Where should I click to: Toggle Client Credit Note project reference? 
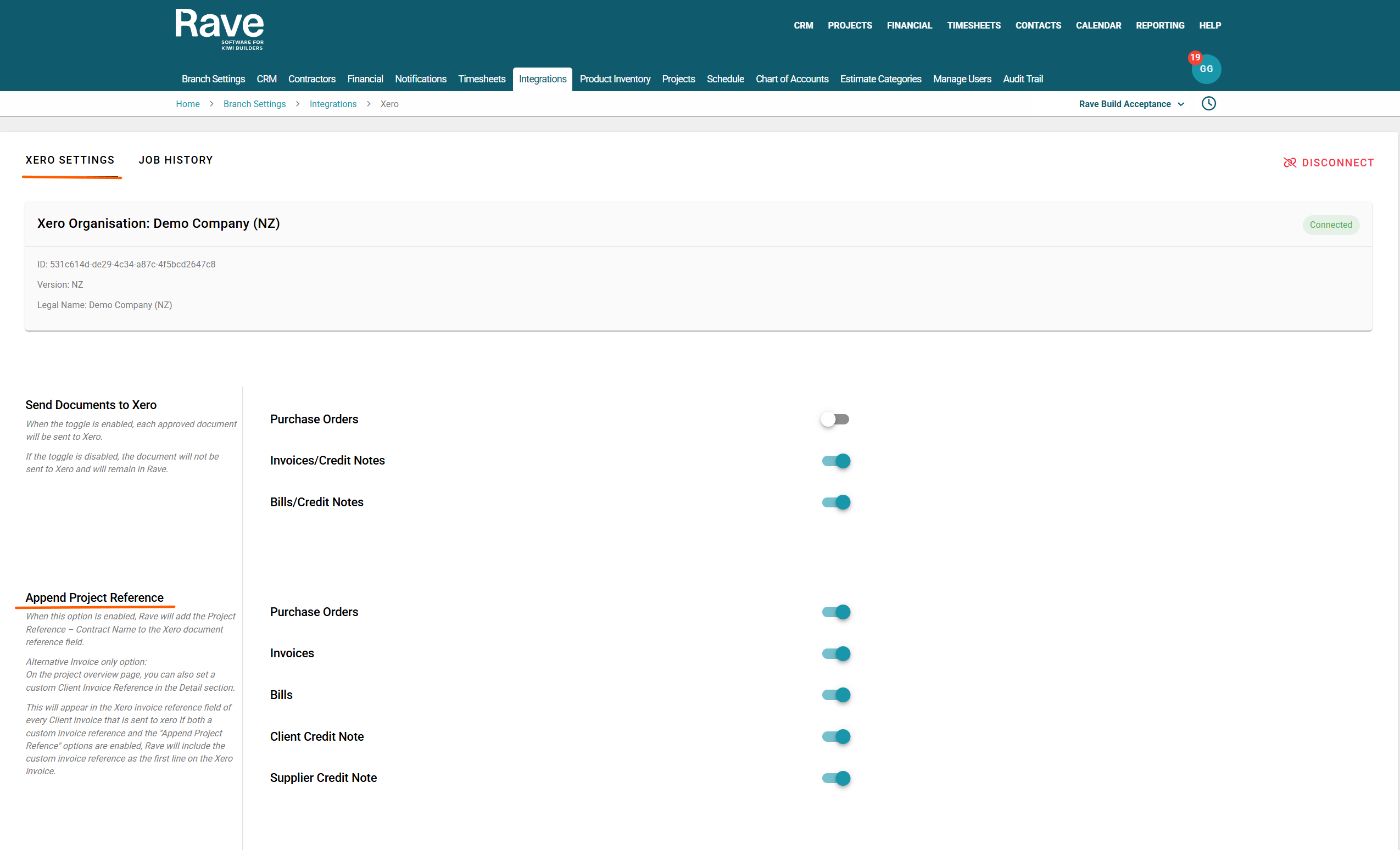click(x=836, y=736)
